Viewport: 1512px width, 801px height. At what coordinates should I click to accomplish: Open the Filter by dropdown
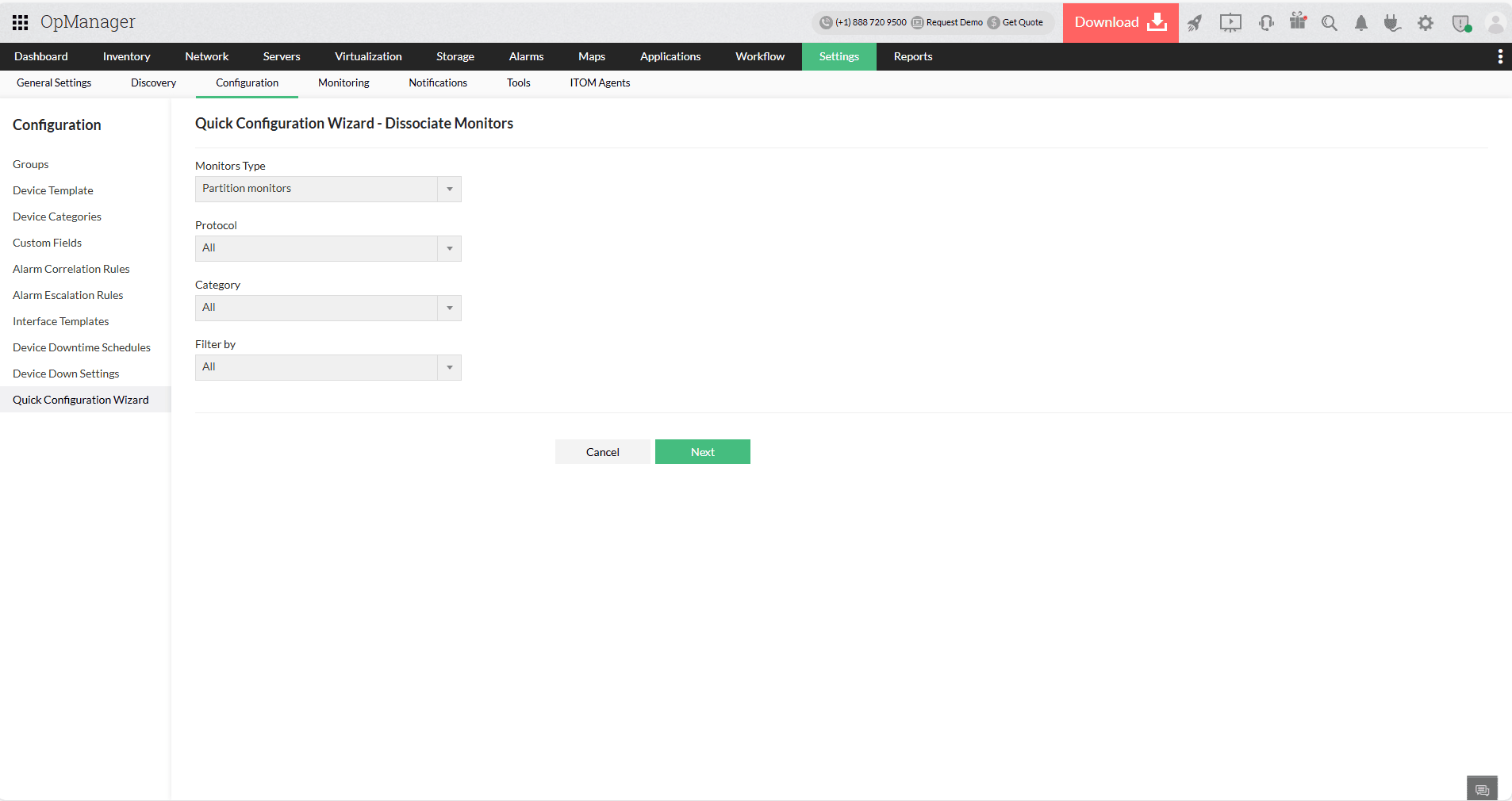pos(449,367)
